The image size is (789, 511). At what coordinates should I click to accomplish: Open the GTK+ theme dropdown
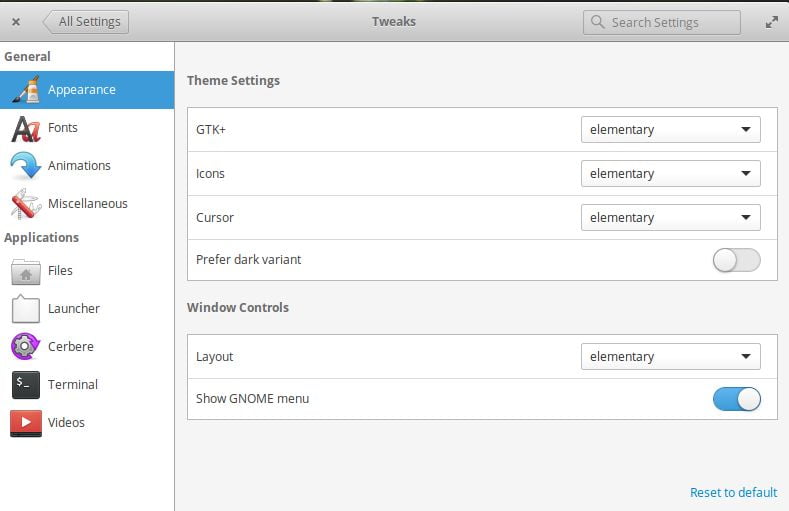pyautogui.click(x=670, y=130)
